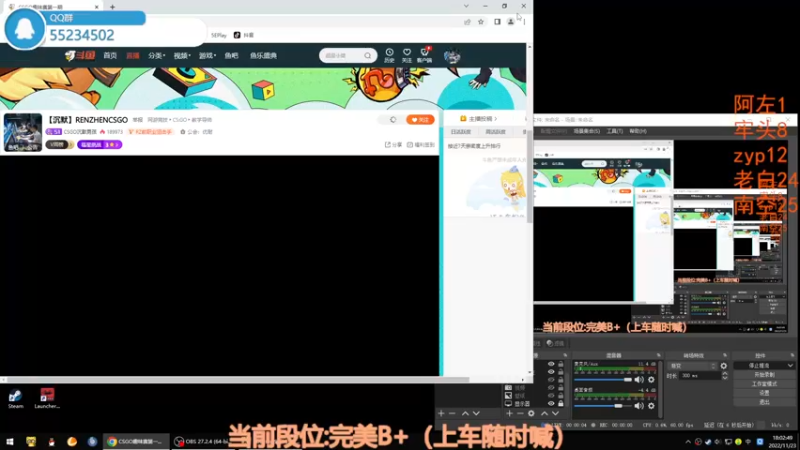Open the 关注 heart icon in nav bar
The width and height of the screenshot is (800, 450).
point(407,55)
